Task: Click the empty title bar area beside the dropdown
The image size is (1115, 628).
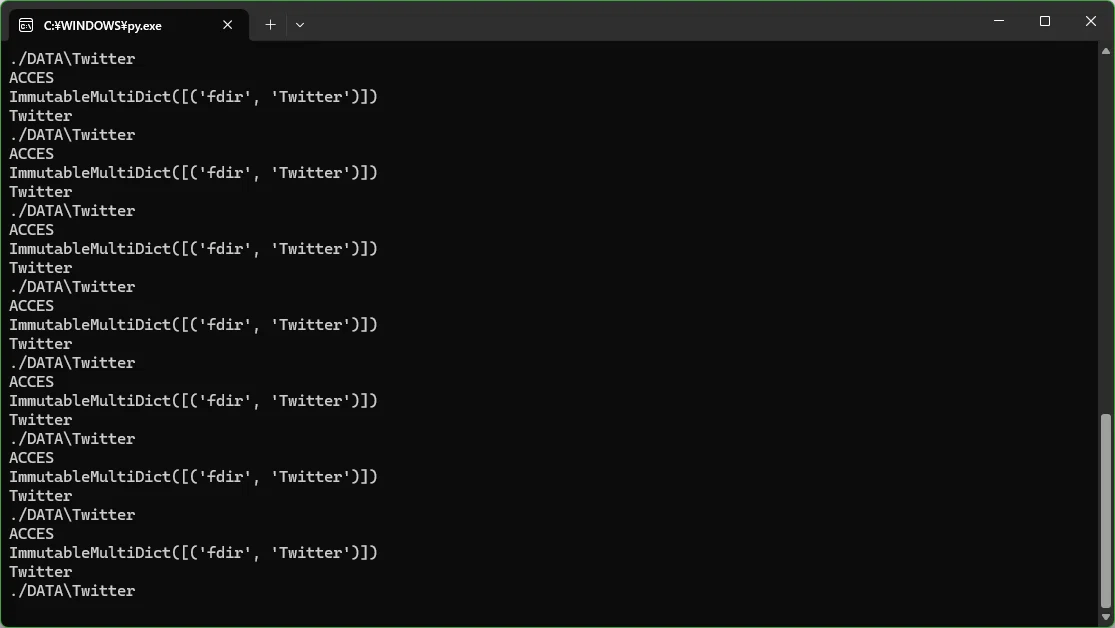Action: pos(640,21)
